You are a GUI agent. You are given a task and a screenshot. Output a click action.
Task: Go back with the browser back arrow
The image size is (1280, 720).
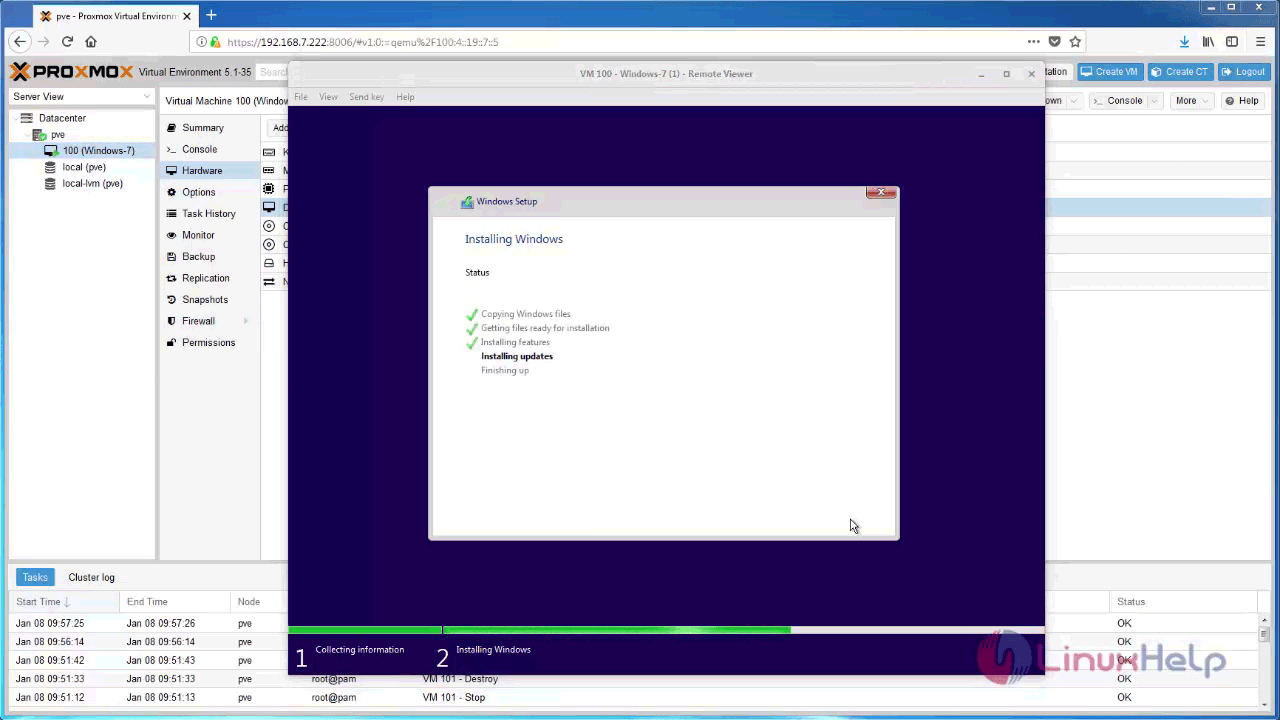20,42
